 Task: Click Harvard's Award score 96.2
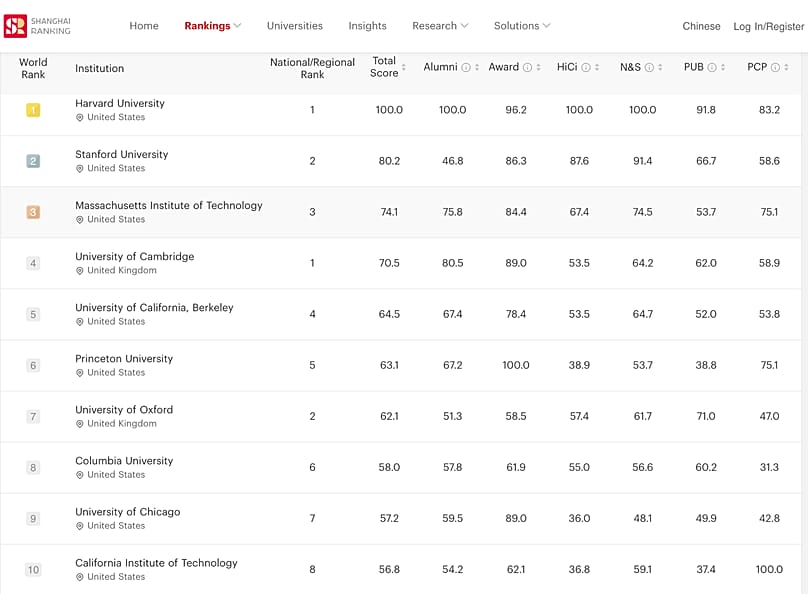click(516, 110)
